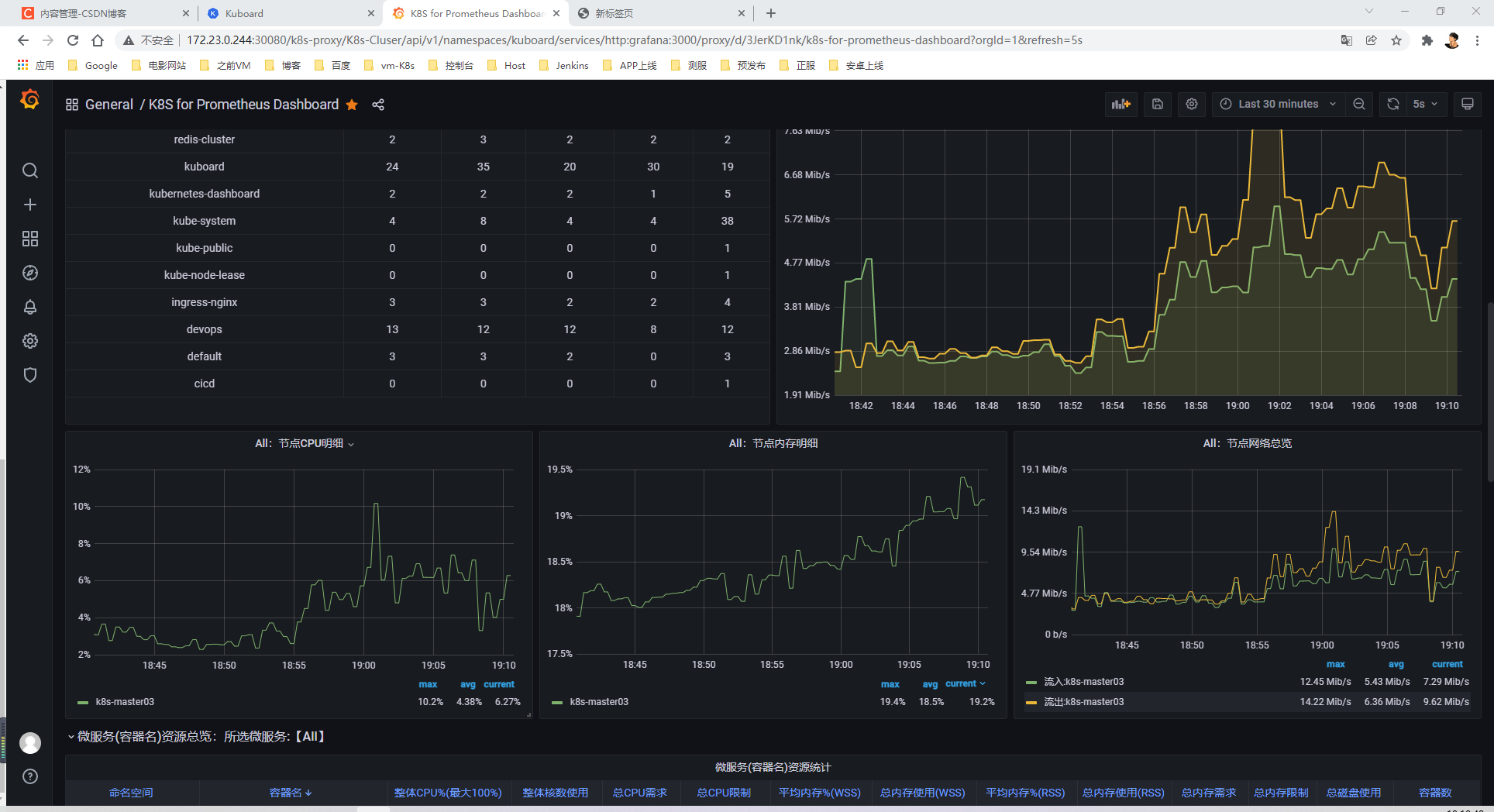Click the 节点网络总览 panel title

[1248, 443]
